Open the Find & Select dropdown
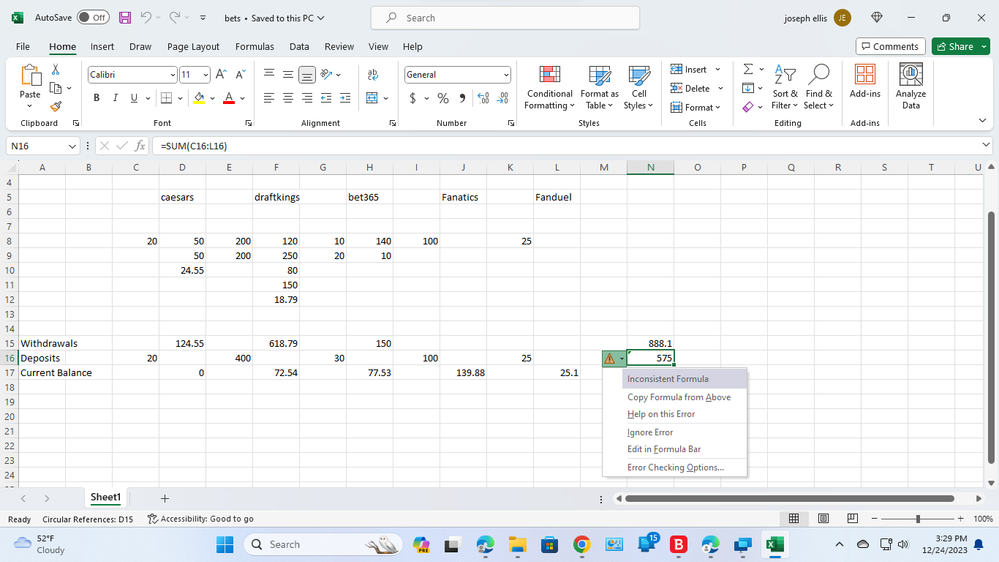This screenshot has height=562, width=999. tap(819, 88)
